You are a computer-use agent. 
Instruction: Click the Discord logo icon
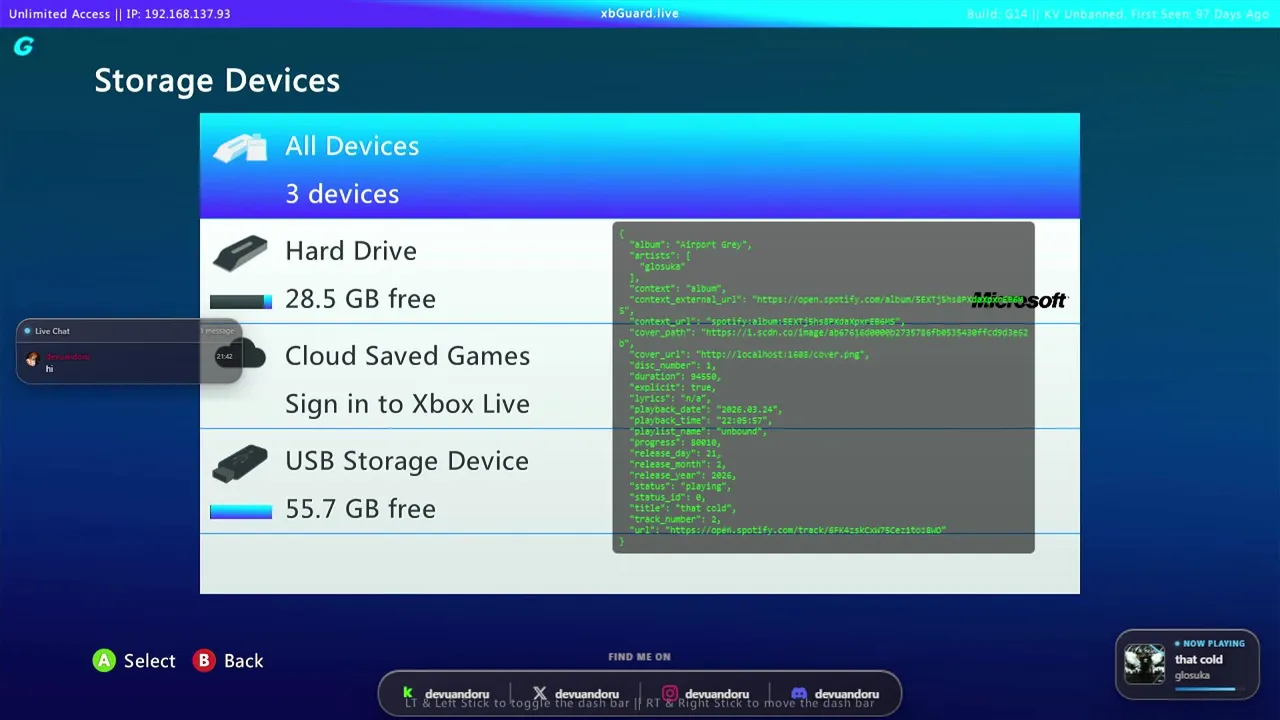pyautogui.click(x=799, y=693)
